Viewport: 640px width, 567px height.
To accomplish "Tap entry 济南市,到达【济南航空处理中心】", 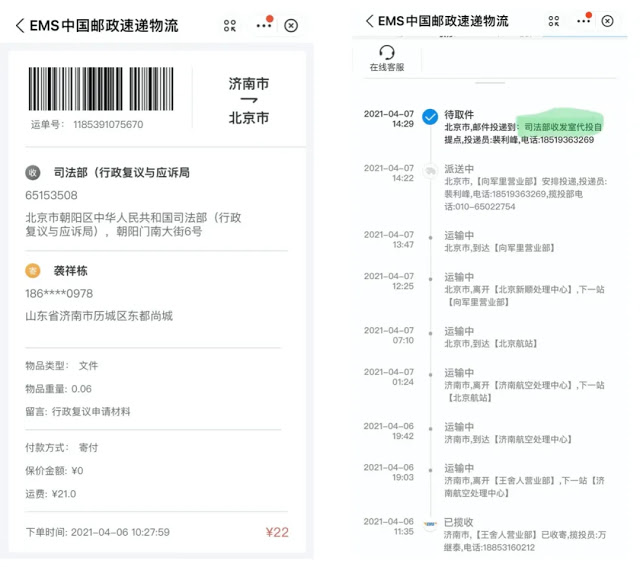I will (x=509, y=439).
